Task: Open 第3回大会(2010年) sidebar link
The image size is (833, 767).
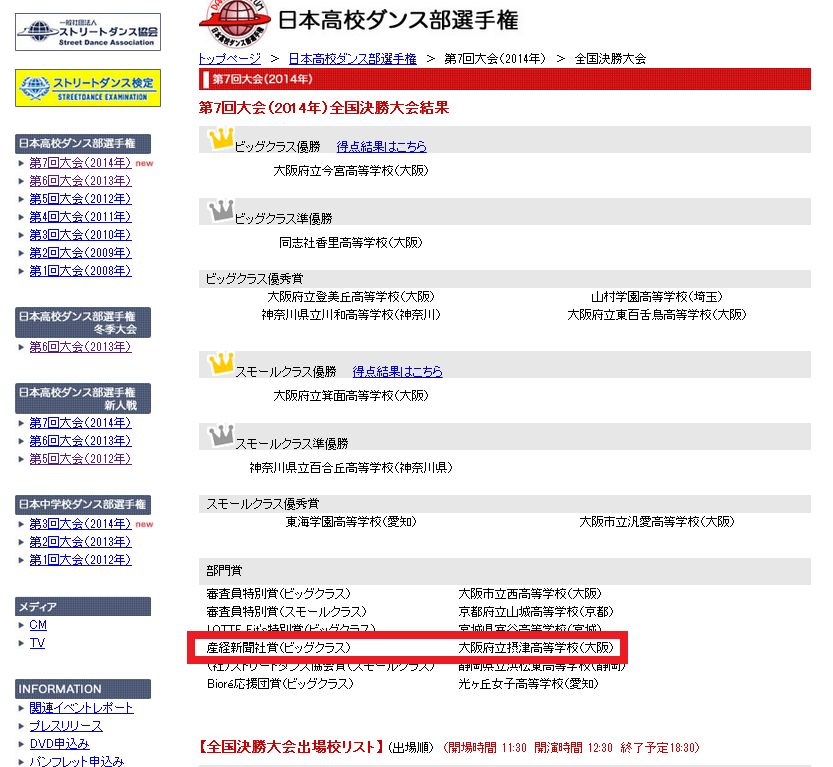Action: point(80,235)
